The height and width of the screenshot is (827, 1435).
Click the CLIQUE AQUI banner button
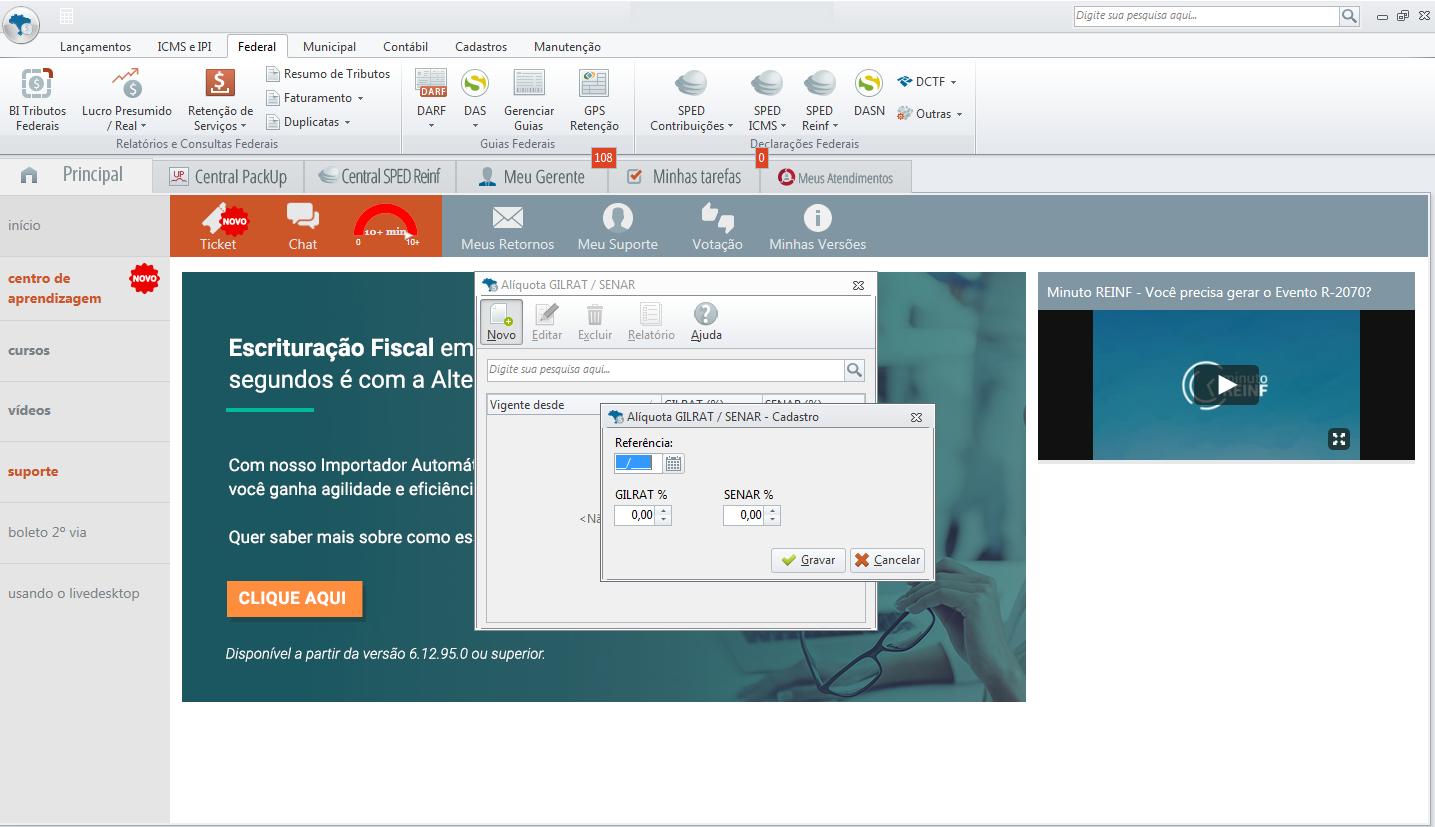[x=293, y=598]
